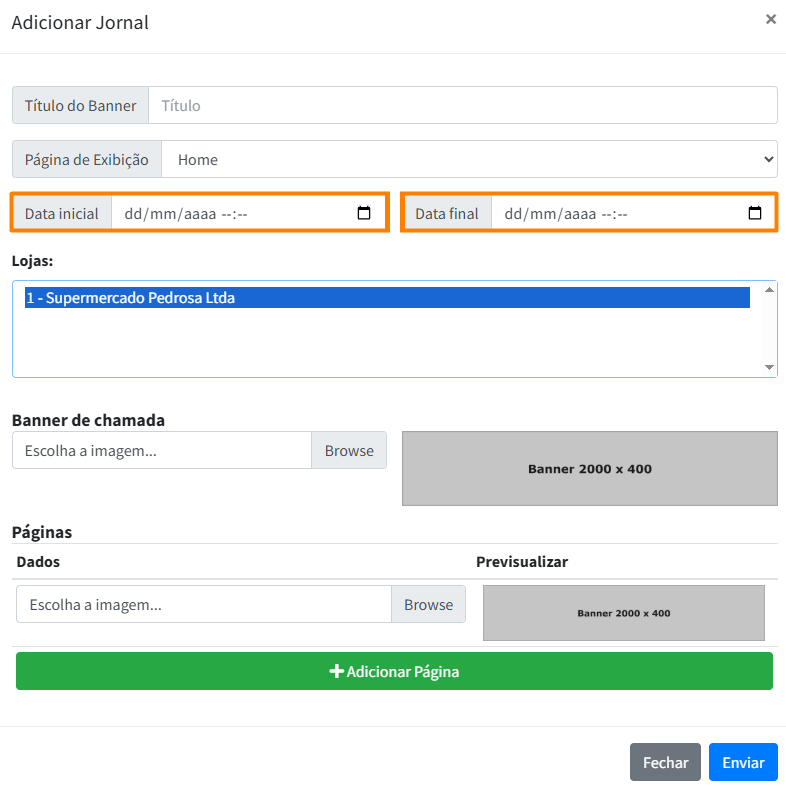Click the Banner de chamada file input
This screenshot has height=790, width=786.
click(162, 451)
